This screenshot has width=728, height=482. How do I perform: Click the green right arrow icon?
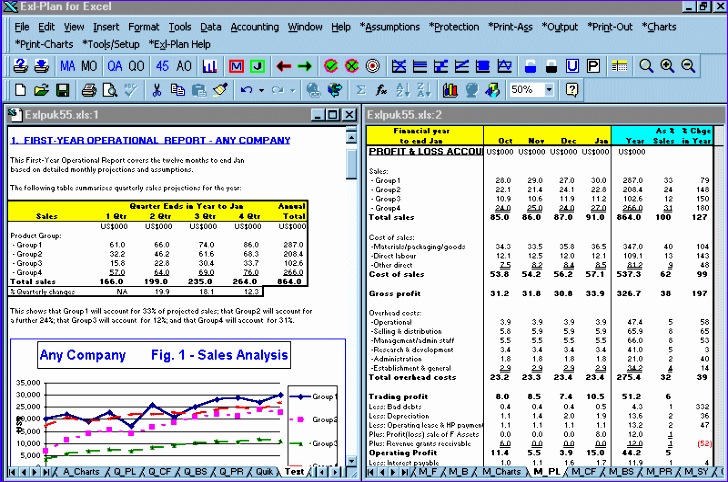pyautogui.click(x=305, y=66)
